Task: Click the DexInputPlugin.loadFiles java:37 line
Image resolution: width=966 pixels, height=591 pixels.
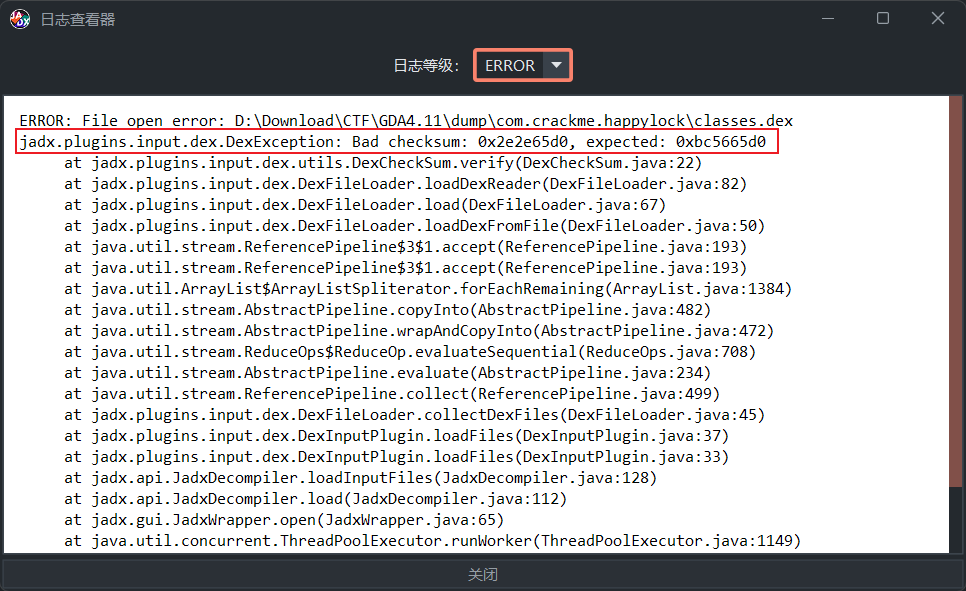Action: tap(396, 435)
